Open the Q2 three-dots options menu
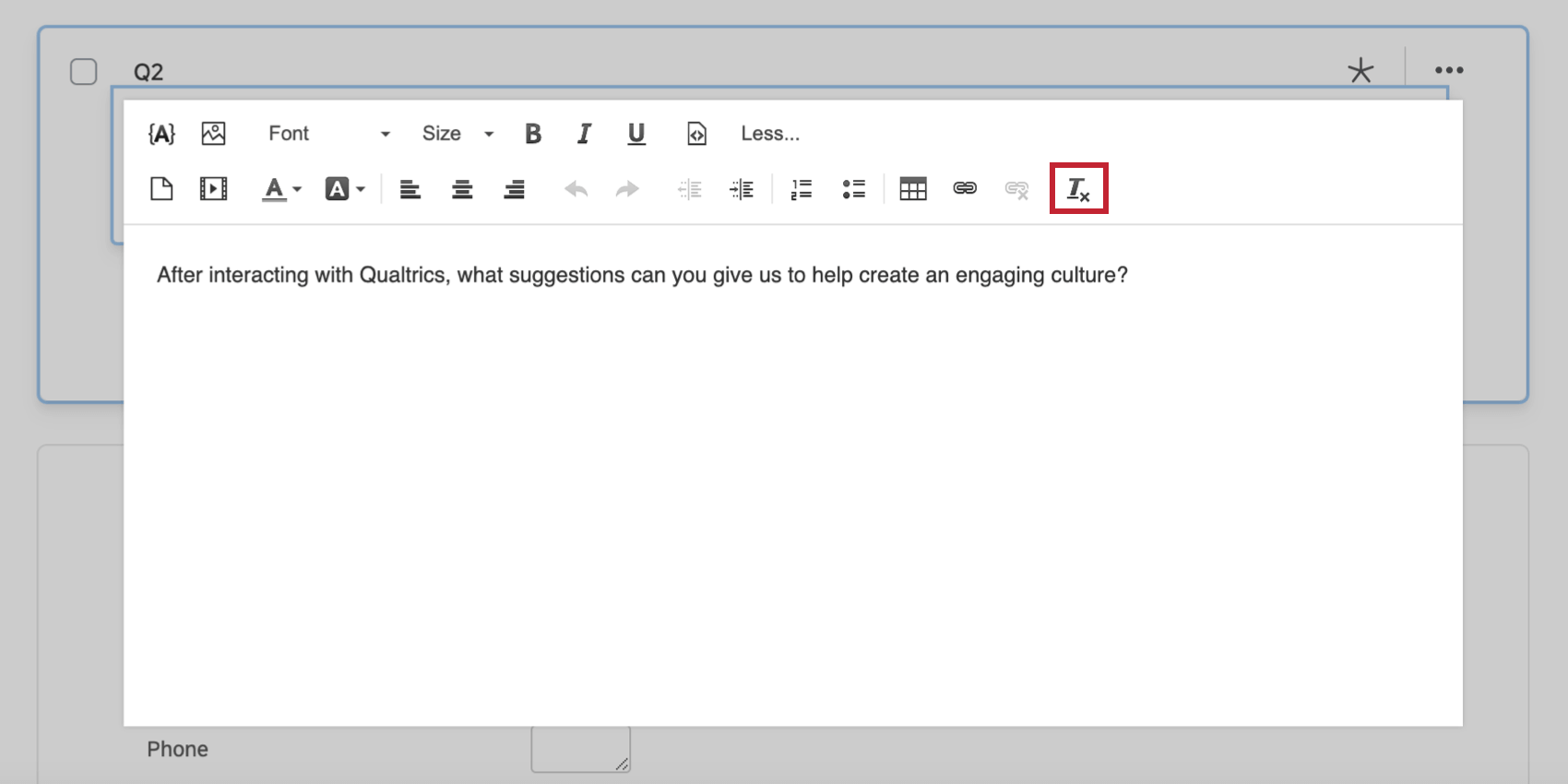1568x784 pixels. tap(1449, 70)
